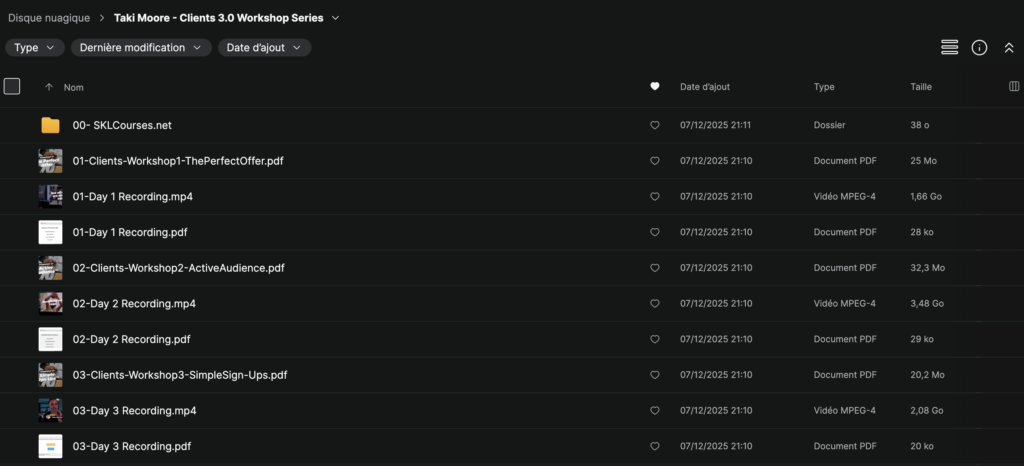Image resolution: width=1024 pixels, height=466 pixels.
Task: Open the Date d'ajout filter dropdown
Action: click(x=264, y=47)
